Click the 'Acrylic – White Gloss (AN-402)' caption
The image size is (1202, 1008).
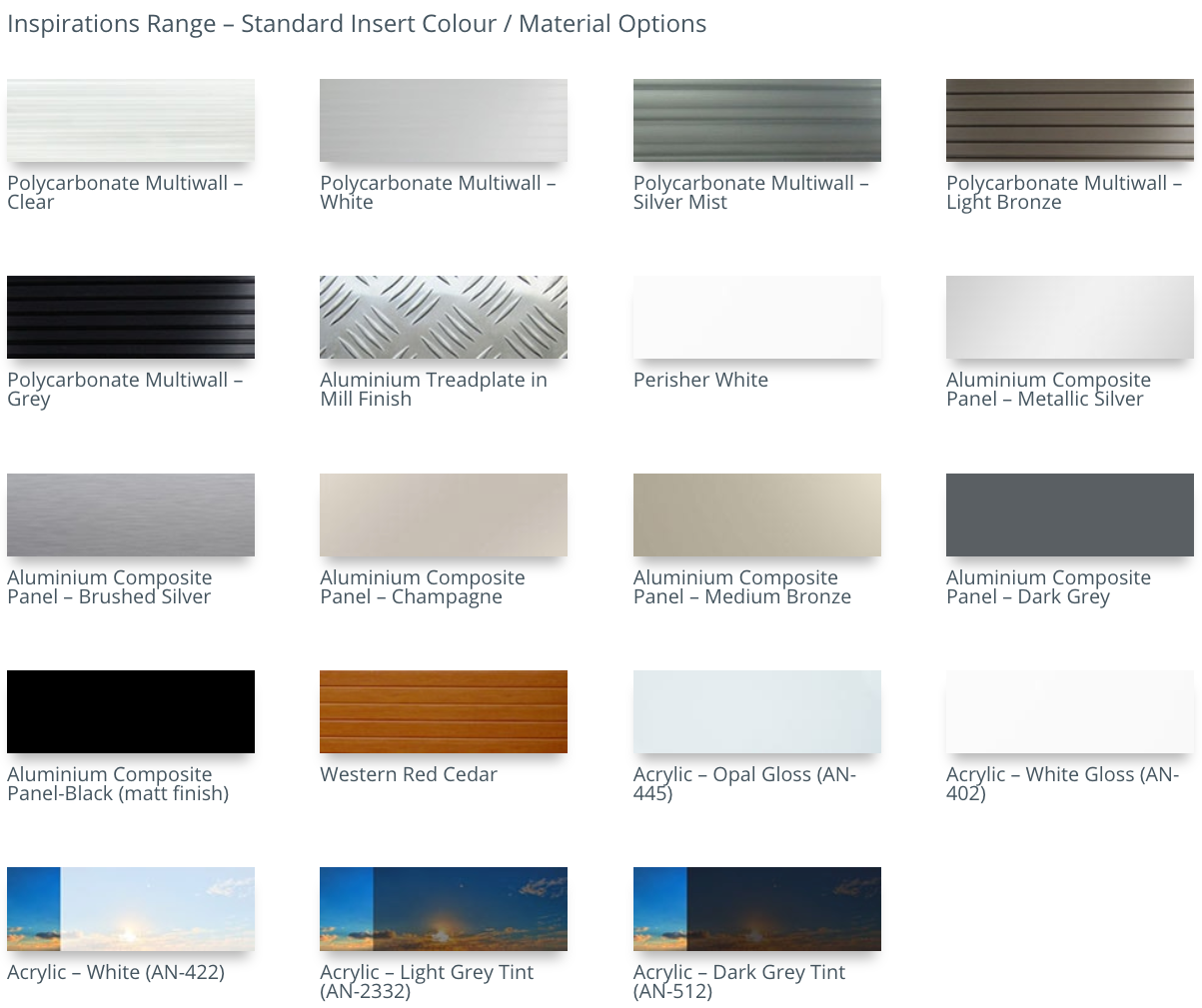pos(1063,783)
